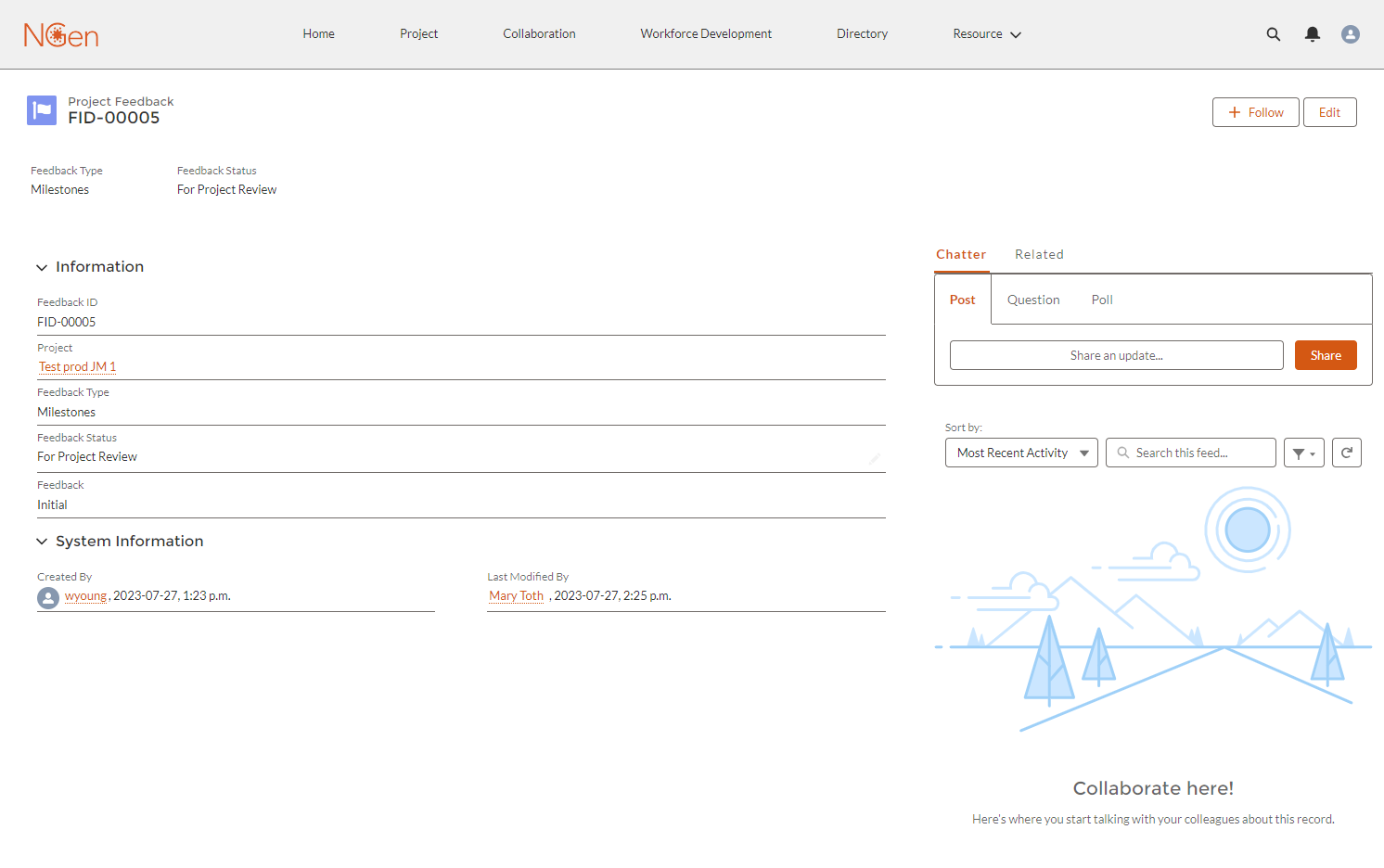
Task: Click the Search this feed box
Action: [1191, 453]
